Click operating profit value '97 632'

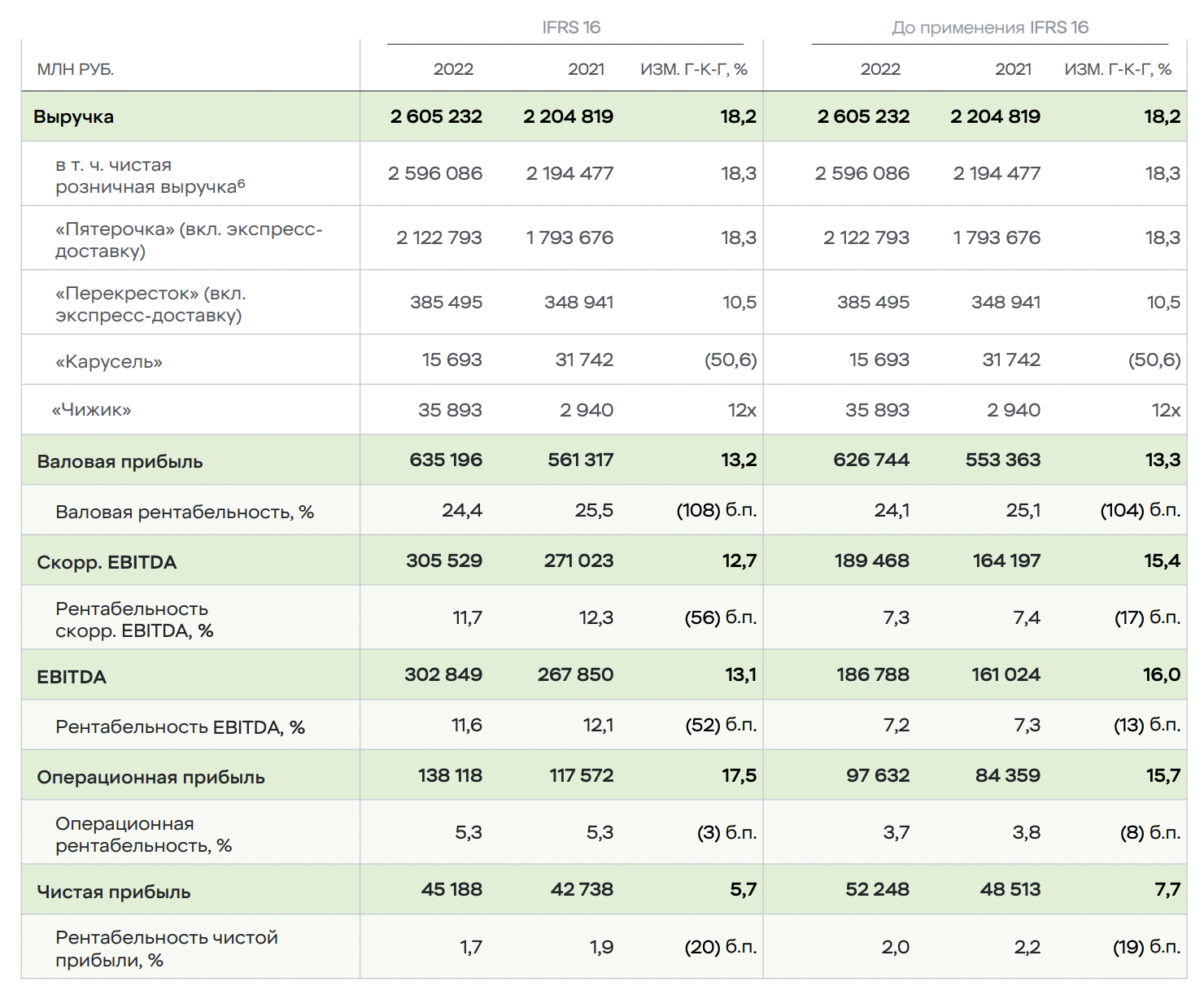878,775
